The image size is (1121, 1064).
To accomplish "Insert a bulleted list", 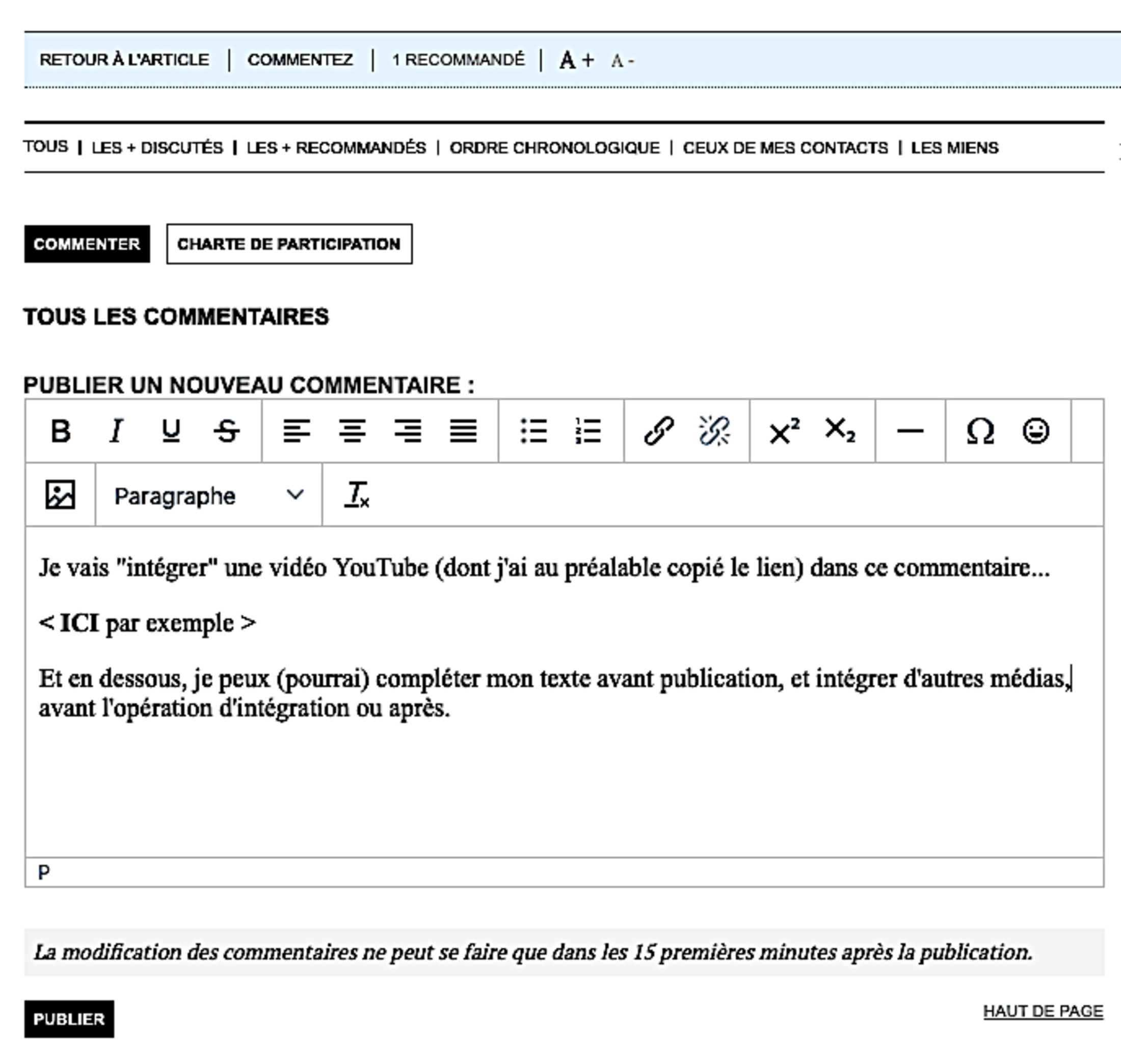I will [533, 431].
